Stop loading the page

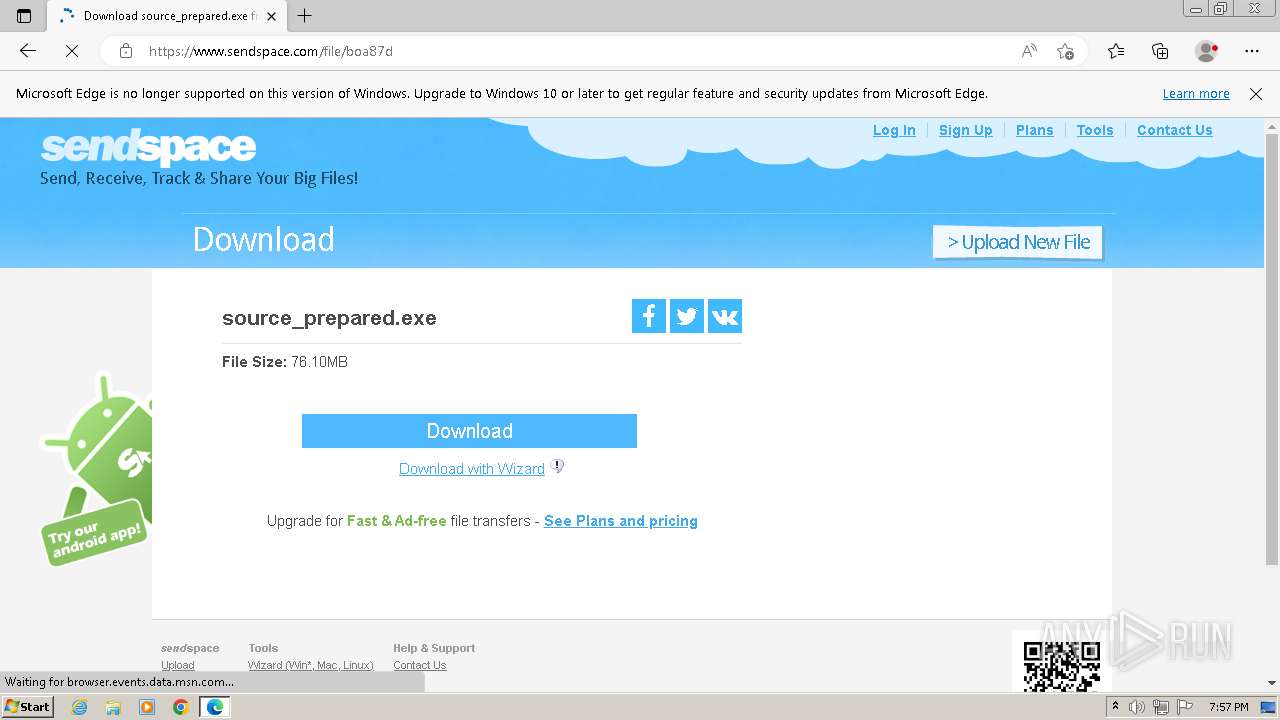click(71, 51)
